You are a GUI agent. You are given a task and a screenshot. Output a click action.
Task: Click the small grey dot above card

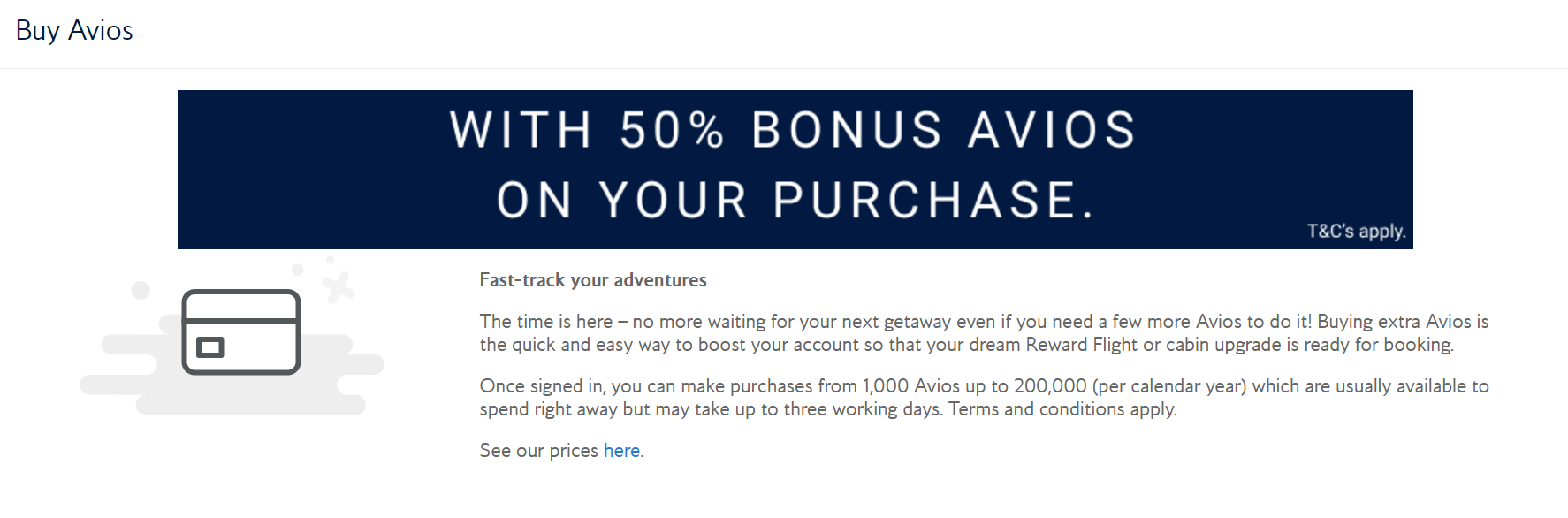pyautogui.click(x=298, y=270)
